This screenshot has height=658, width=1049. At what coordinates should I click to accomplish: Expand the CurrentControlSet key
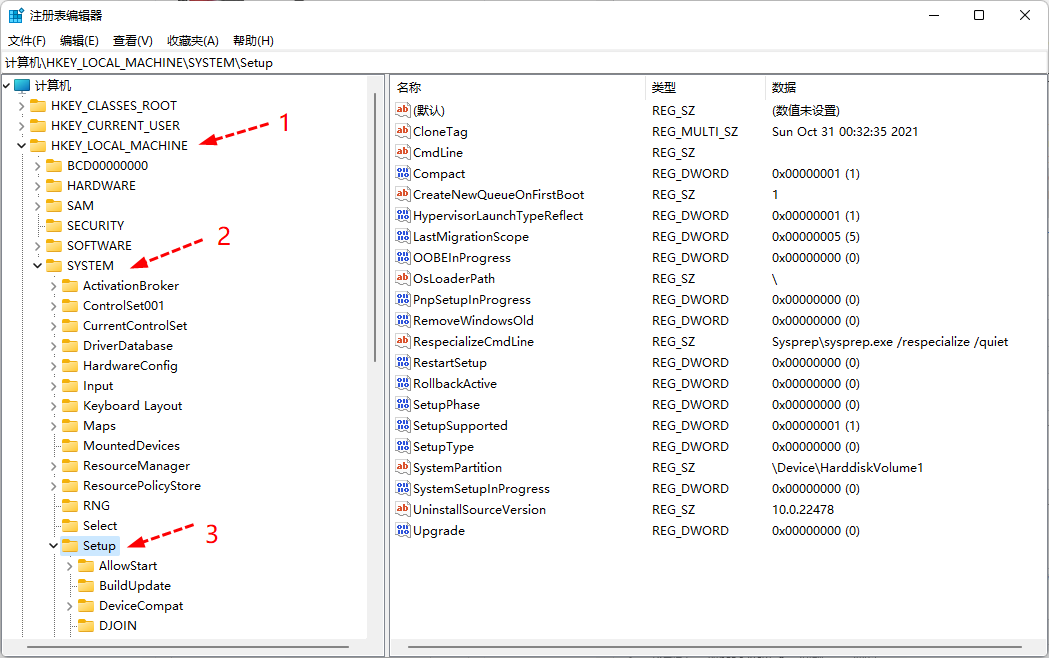pos(54,325)
